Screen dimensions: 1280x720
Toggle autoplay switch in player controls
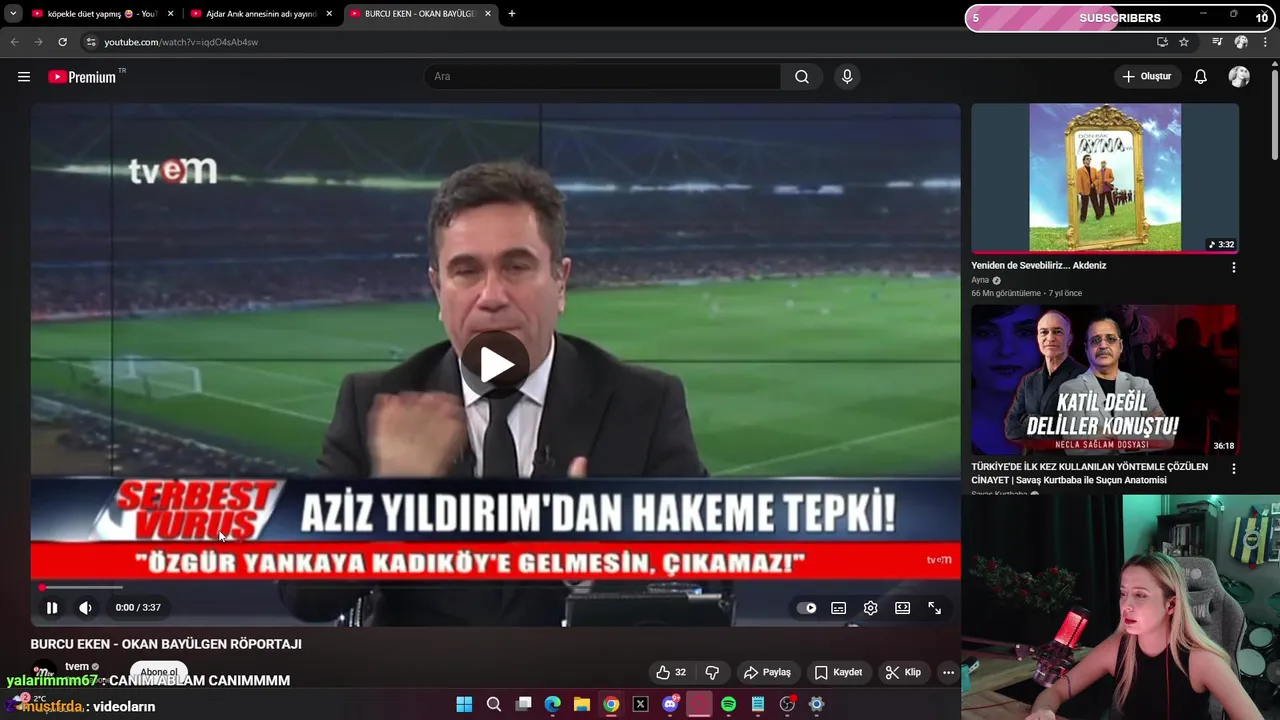point(806,608)
